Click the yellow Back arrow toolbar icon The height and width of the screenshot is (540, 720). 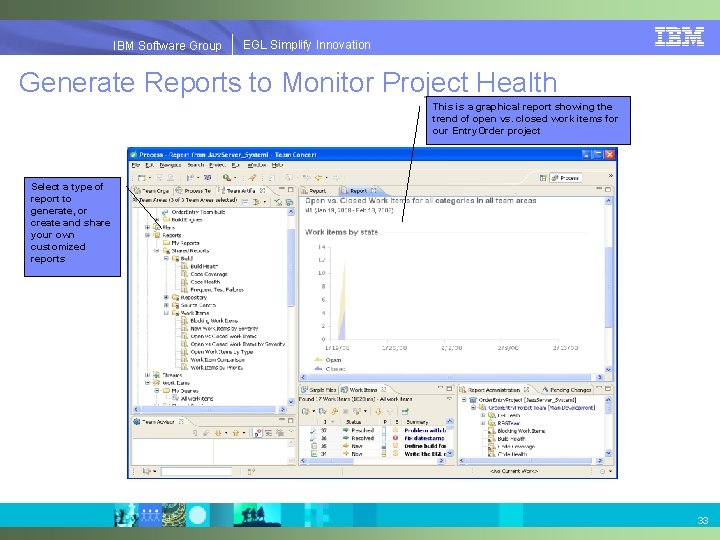tap(318, 178)
